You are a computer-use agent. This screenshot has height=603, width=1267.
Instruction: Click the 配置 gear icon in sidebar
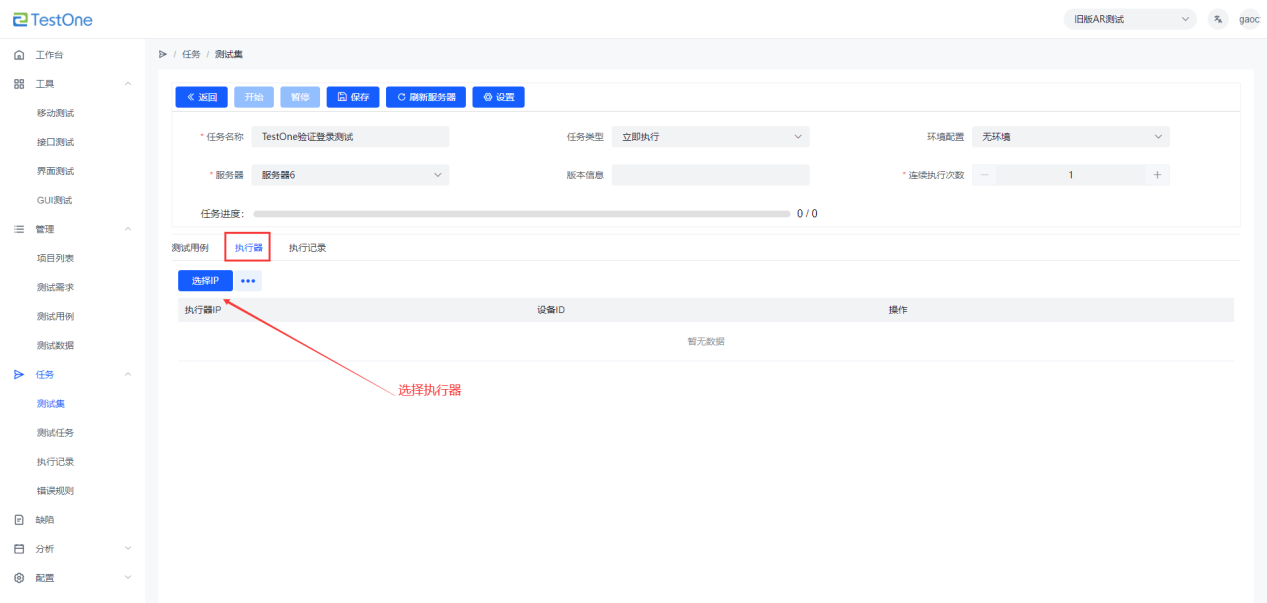[x=19, y=578]
